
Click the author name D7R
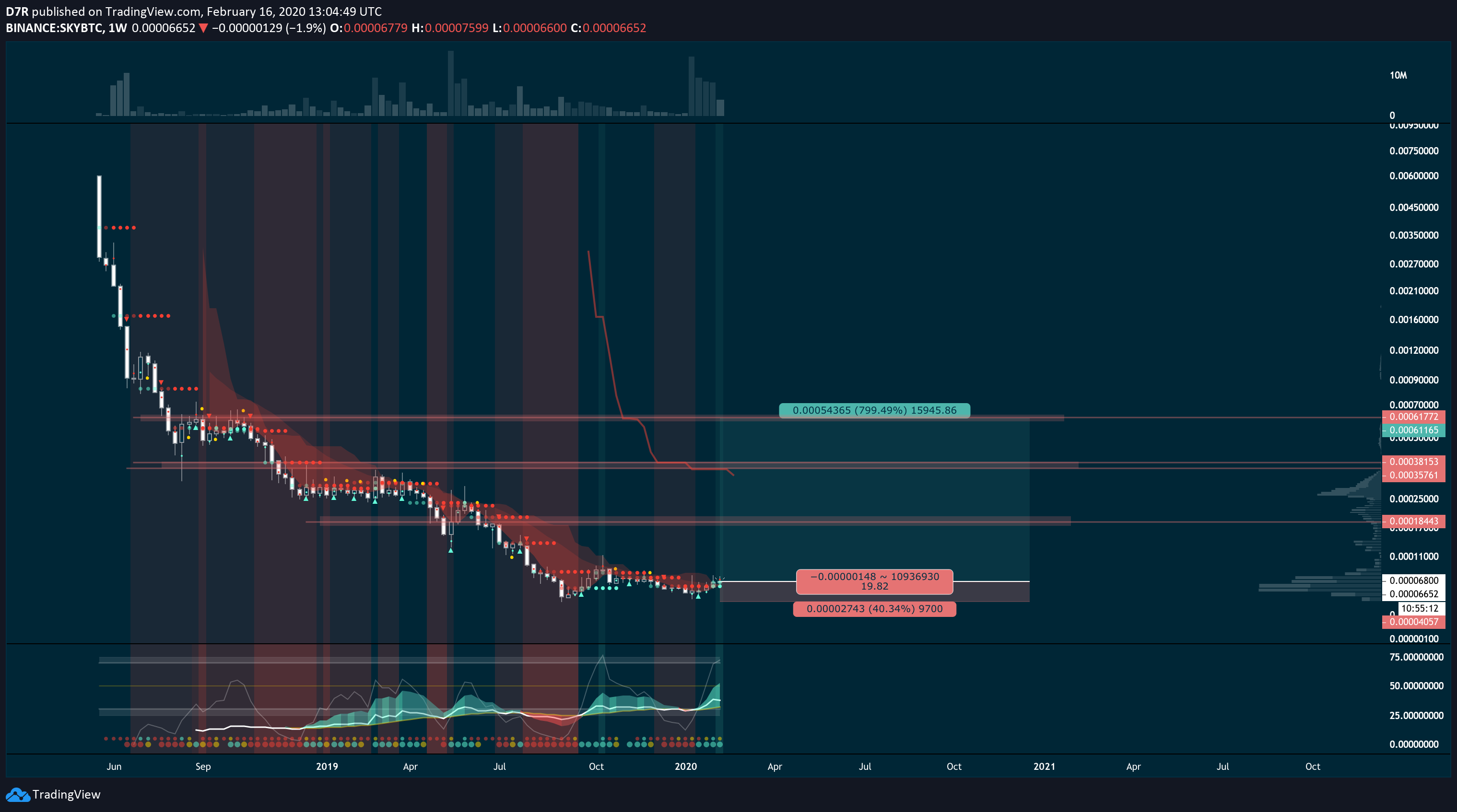[17, 12]
